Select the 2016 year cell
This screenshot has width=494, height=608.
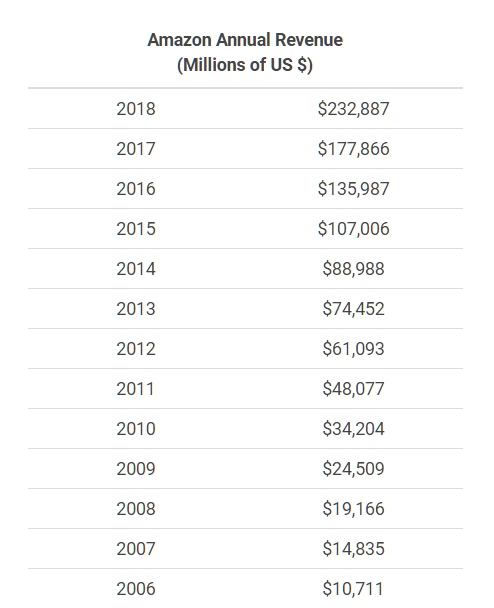[136, 188]
